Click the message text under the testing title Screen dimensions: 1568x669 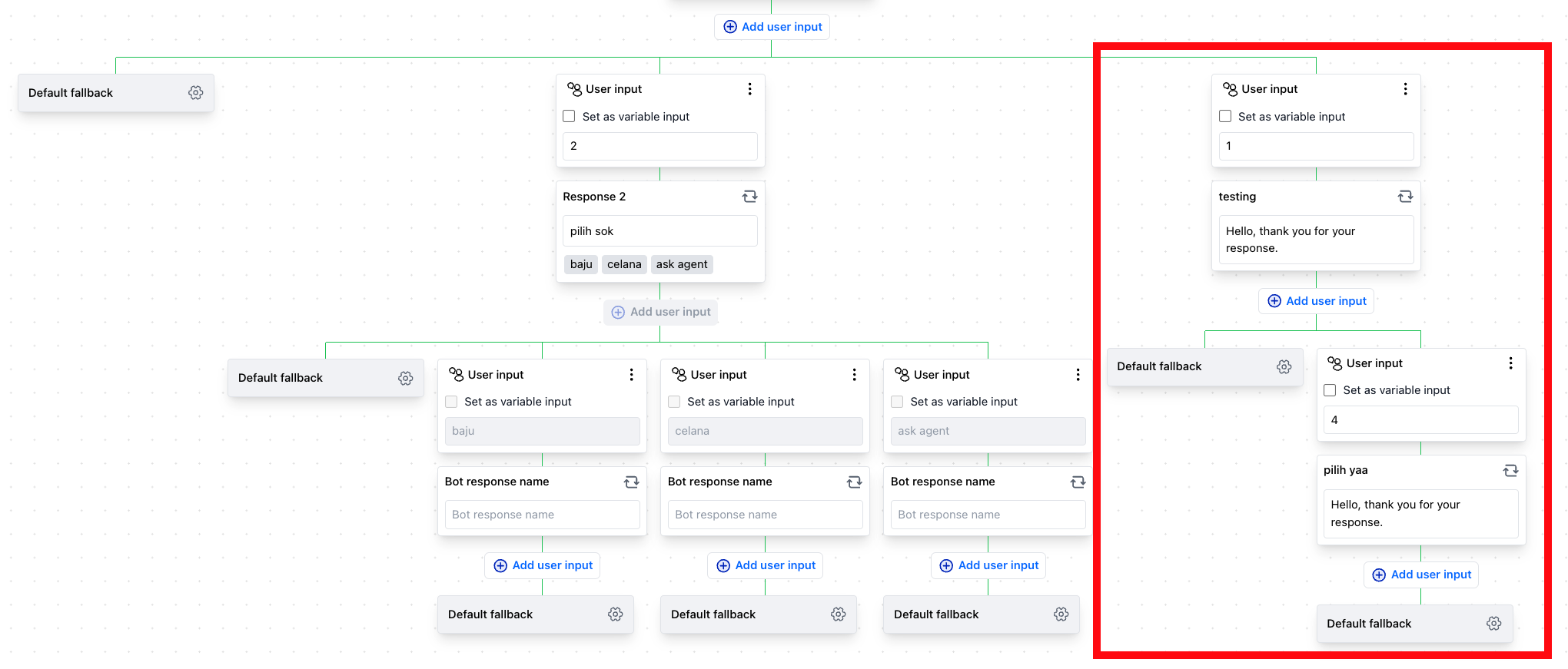coord(1316,240)
